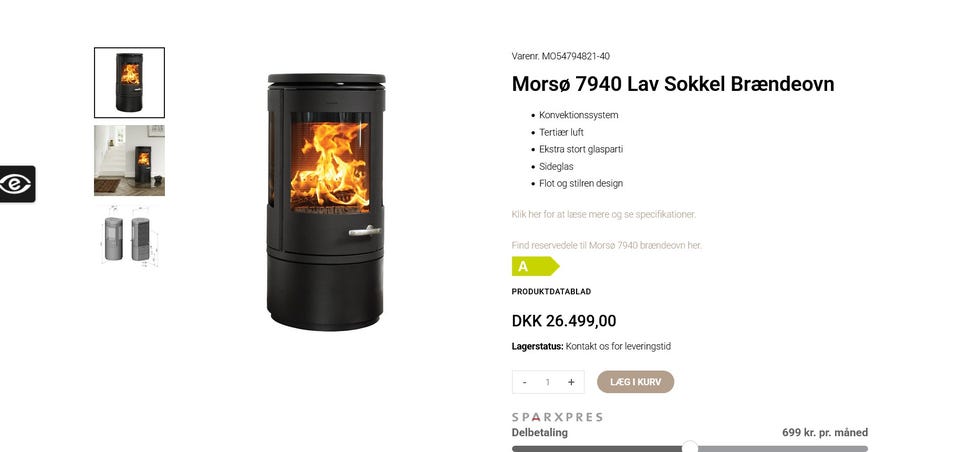
Task: Click the large Morsø stove product image
Action: 326,202
